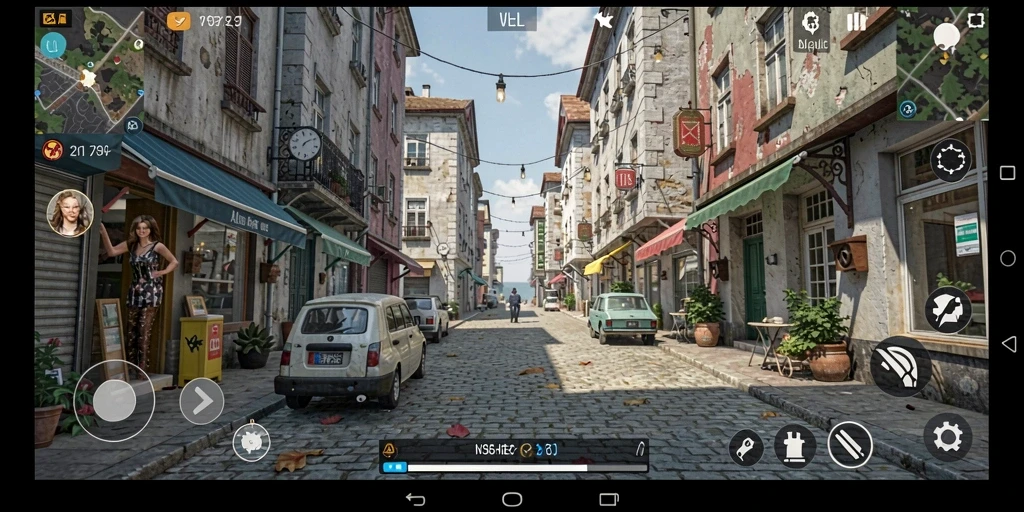Image resolution: width=1024 pixels, height=512 pixels.
Task: Expand the top-left minimap via corner icon
Action: [133, 125]
